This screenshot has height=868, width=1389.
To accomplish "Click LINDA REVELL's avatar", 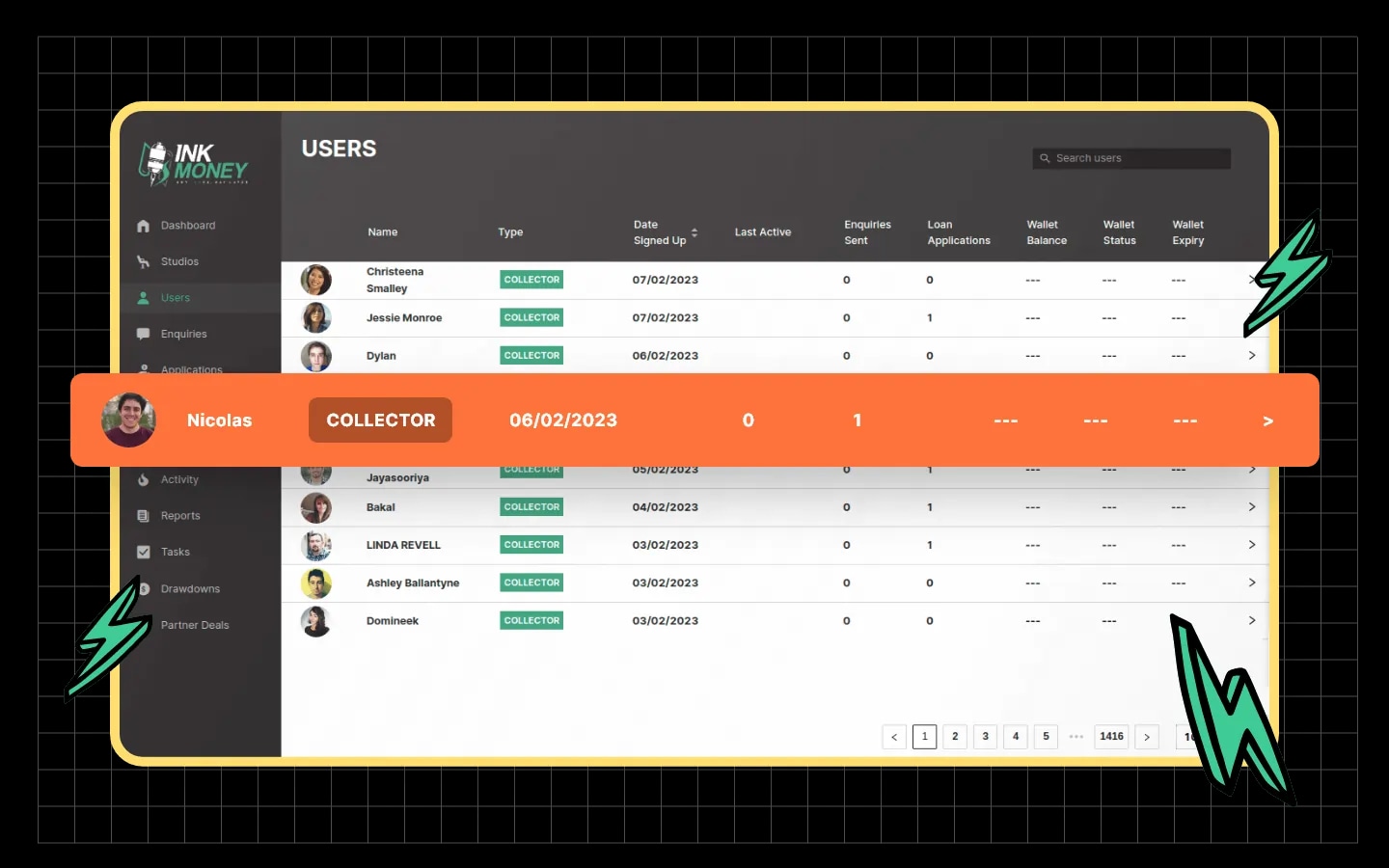I will [315, 545].
